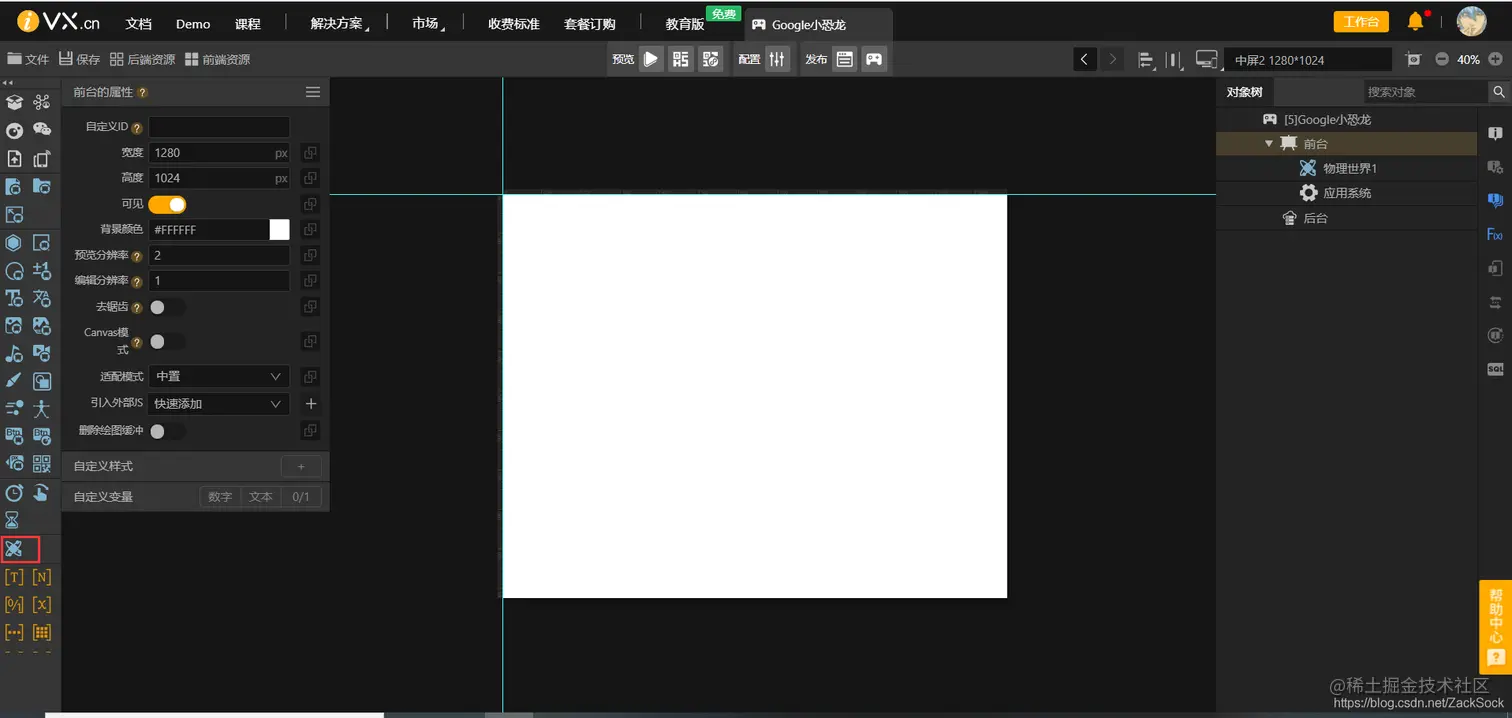The height and width of the screenshot is (718, 1512).
Task: Open the 适配模式 dropdown
Action: 219,377
